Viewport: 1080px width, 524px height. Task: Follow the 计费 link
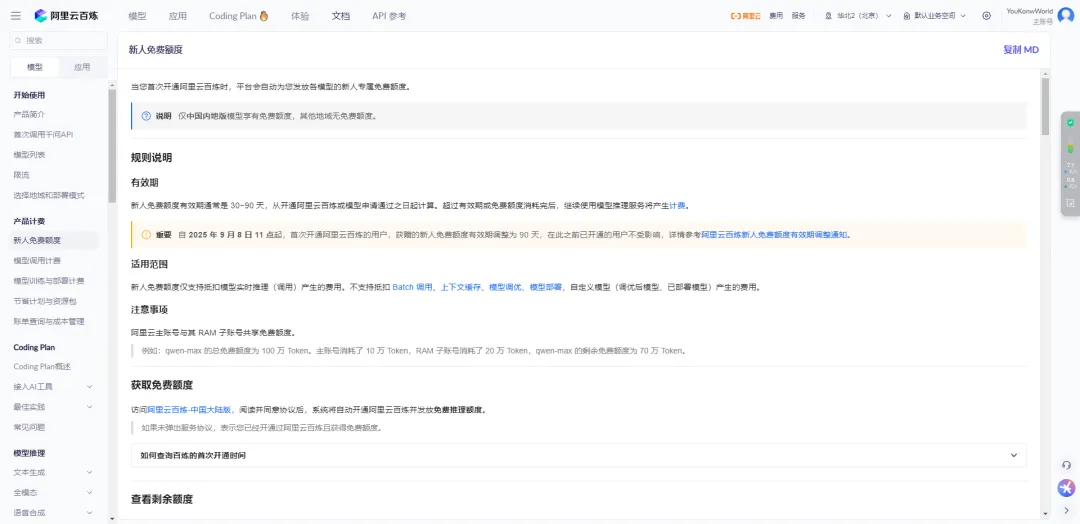tap(678, 205)
